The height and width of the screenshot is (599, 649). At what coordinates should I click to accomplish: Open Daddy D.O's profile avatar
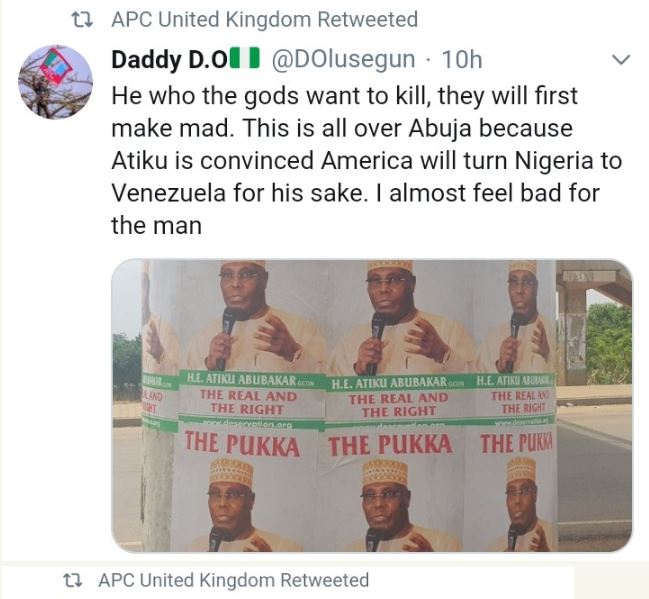[55, 80]
